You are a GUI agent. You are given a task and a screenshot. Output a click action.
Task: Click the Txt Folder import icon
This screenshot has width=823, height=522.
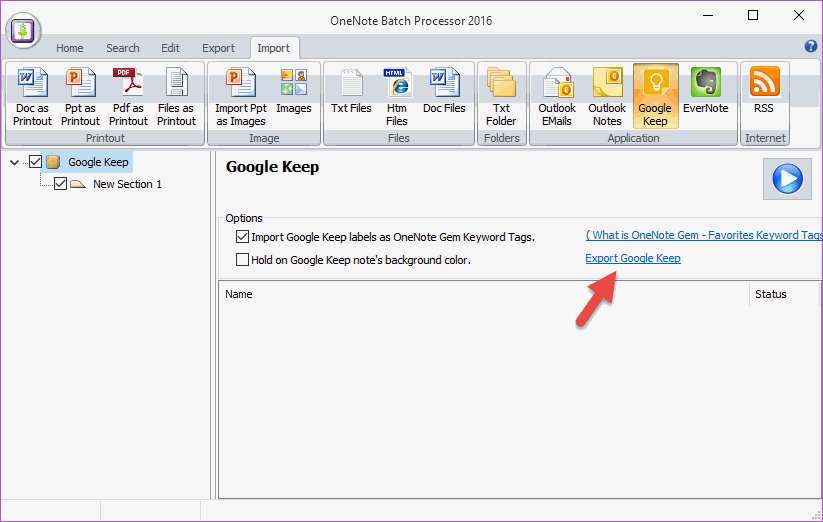click(x=501, y=97)
